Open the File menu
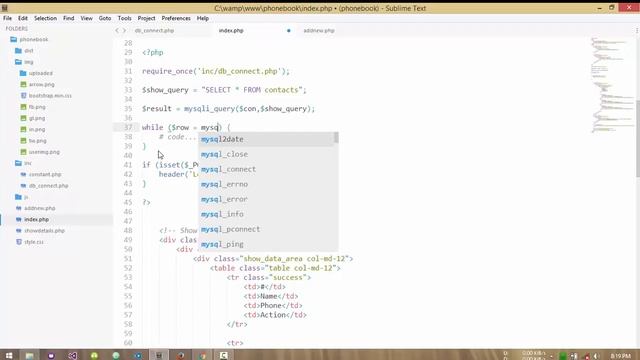 pos(7,18)
